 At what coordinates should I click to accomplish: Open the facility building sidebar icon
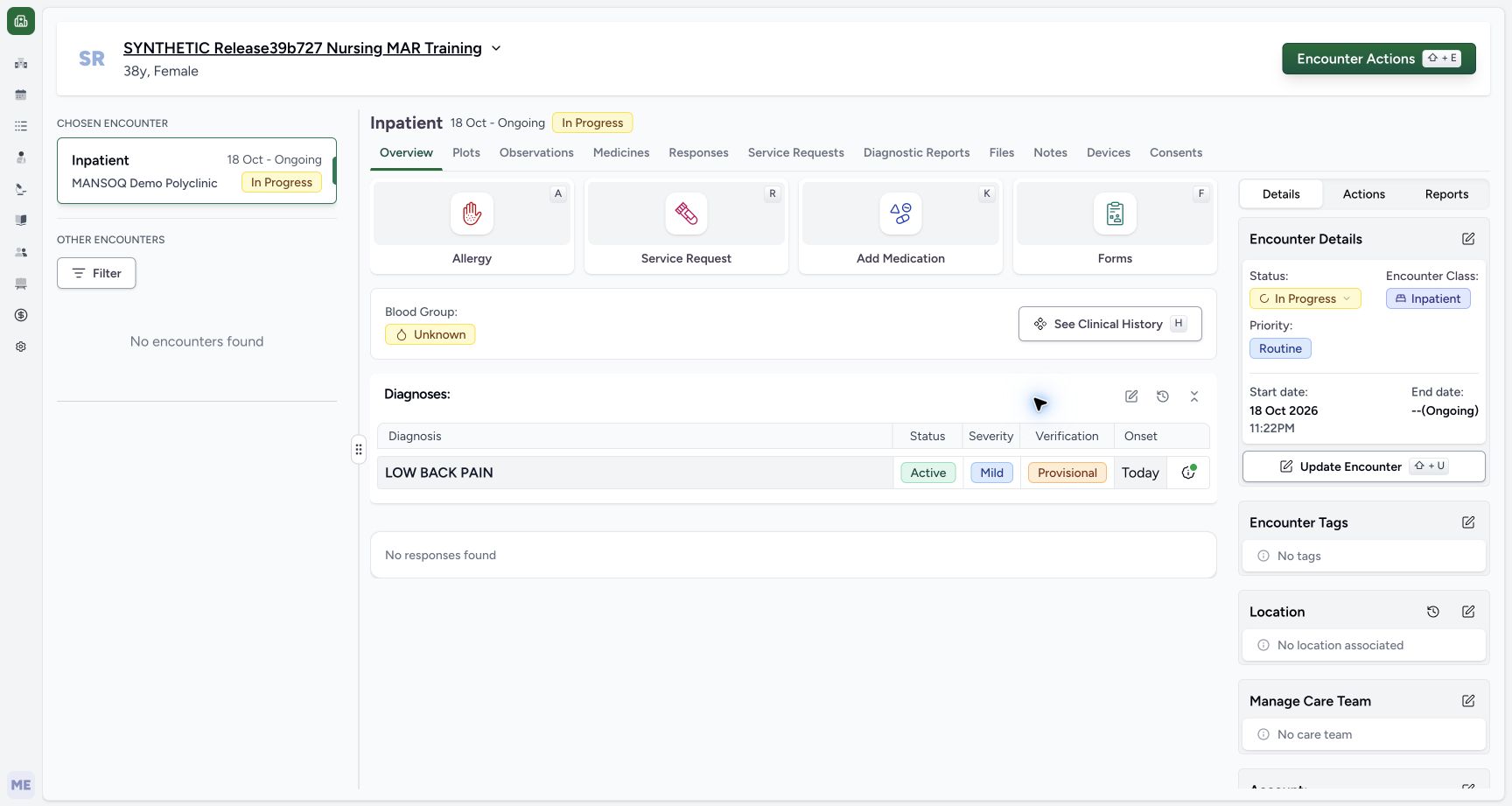(x=21, y=63)
